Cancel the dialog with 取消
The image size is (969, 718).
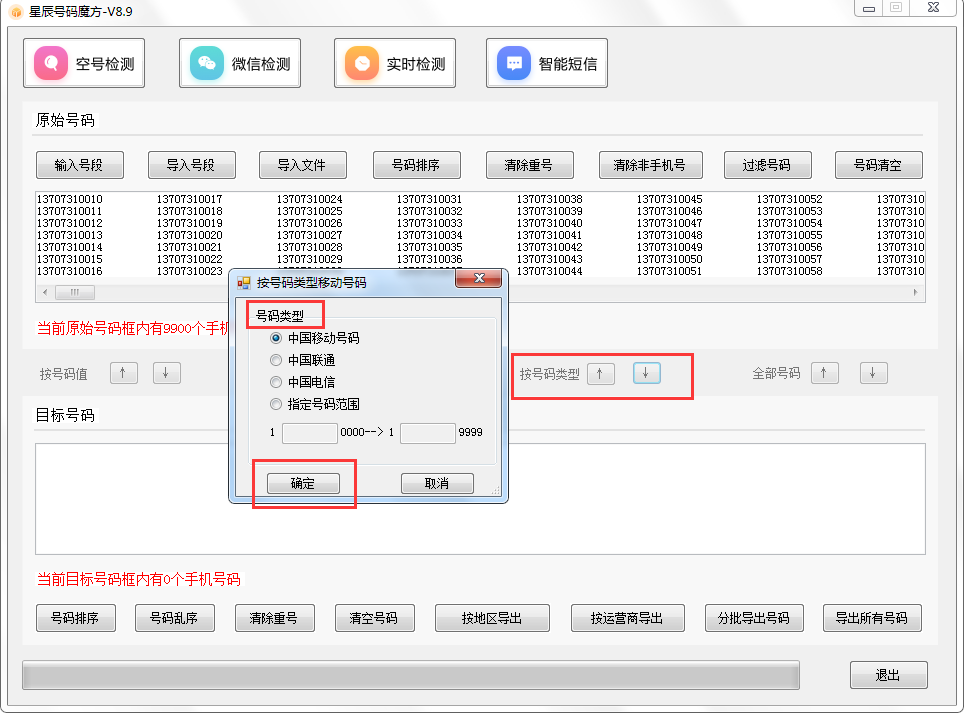[x=436, y=483]
